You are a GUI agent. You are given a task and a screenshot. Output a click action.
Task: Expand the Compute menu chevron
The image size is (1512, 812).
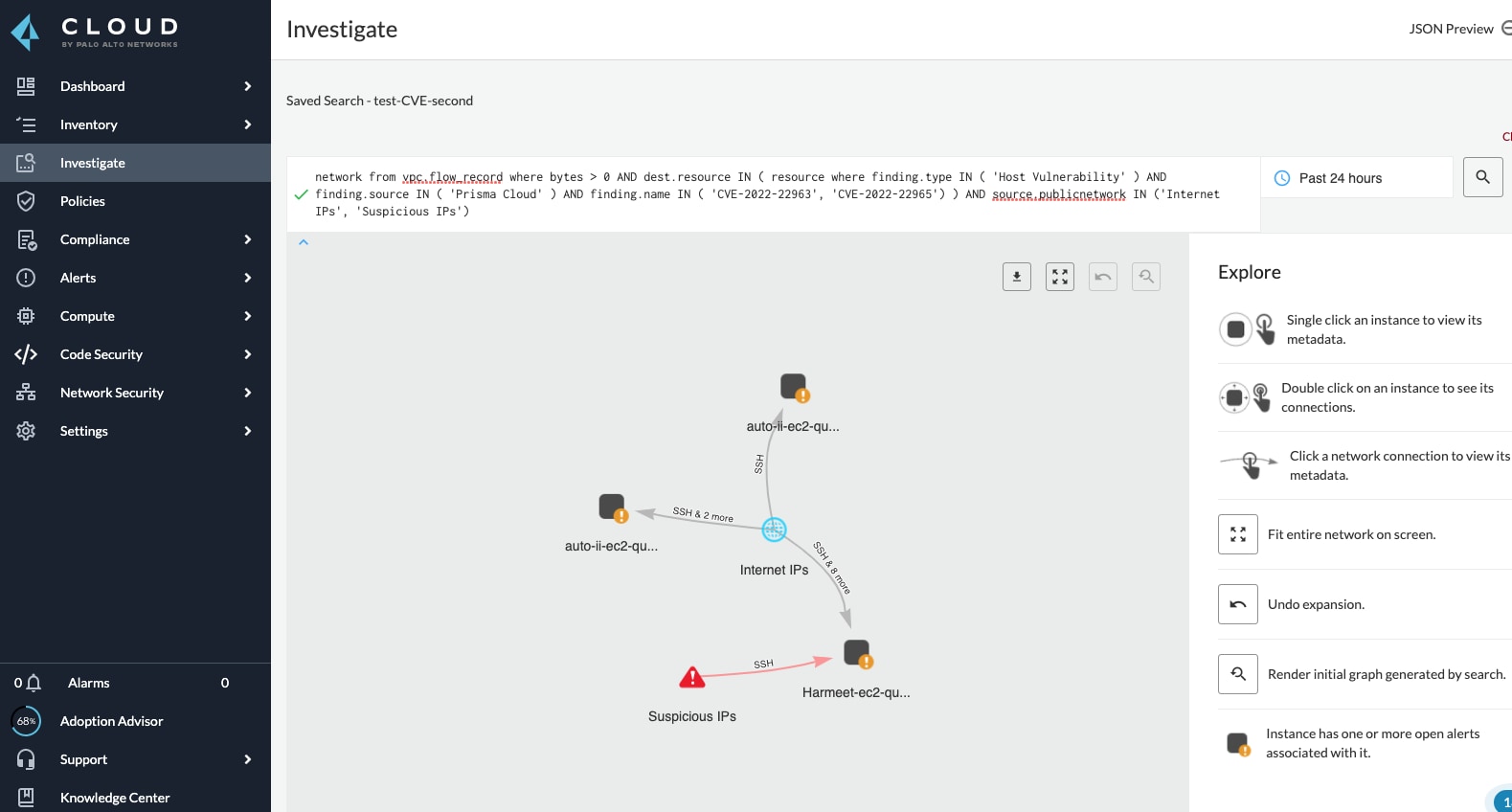click(248, 316)
